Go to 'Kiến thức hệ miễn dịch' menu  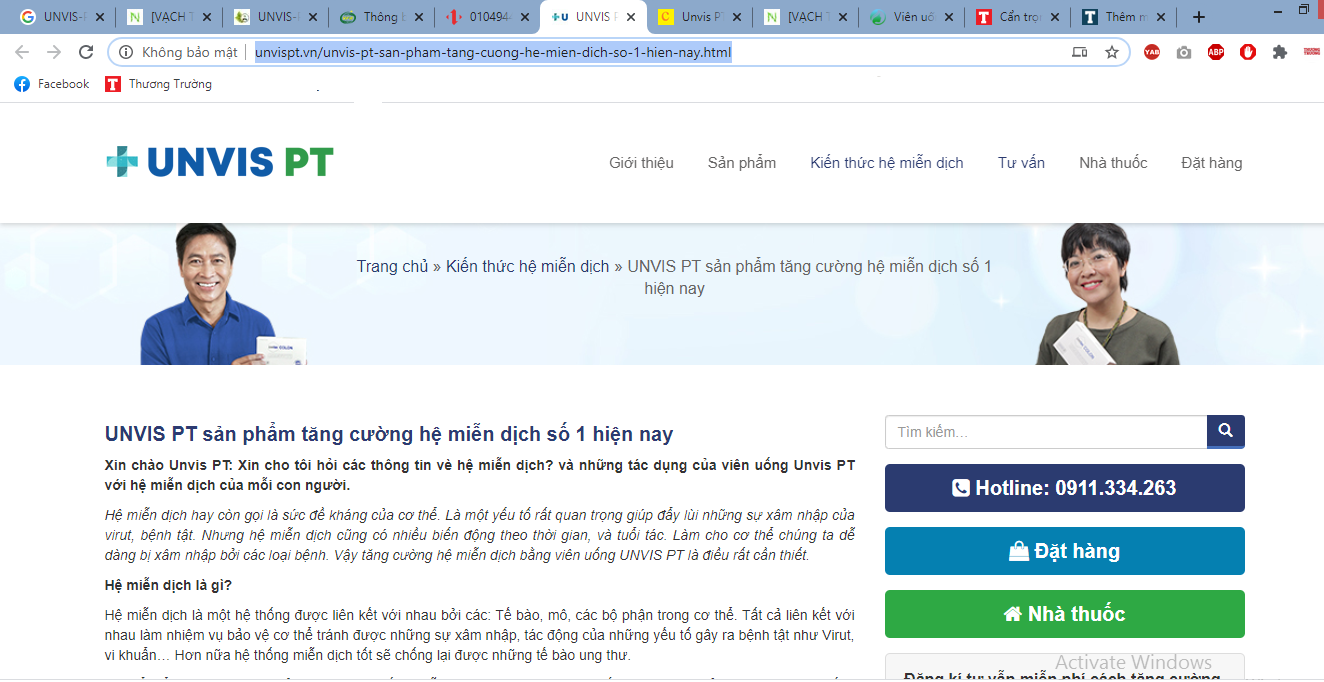(x=886, y=163)
